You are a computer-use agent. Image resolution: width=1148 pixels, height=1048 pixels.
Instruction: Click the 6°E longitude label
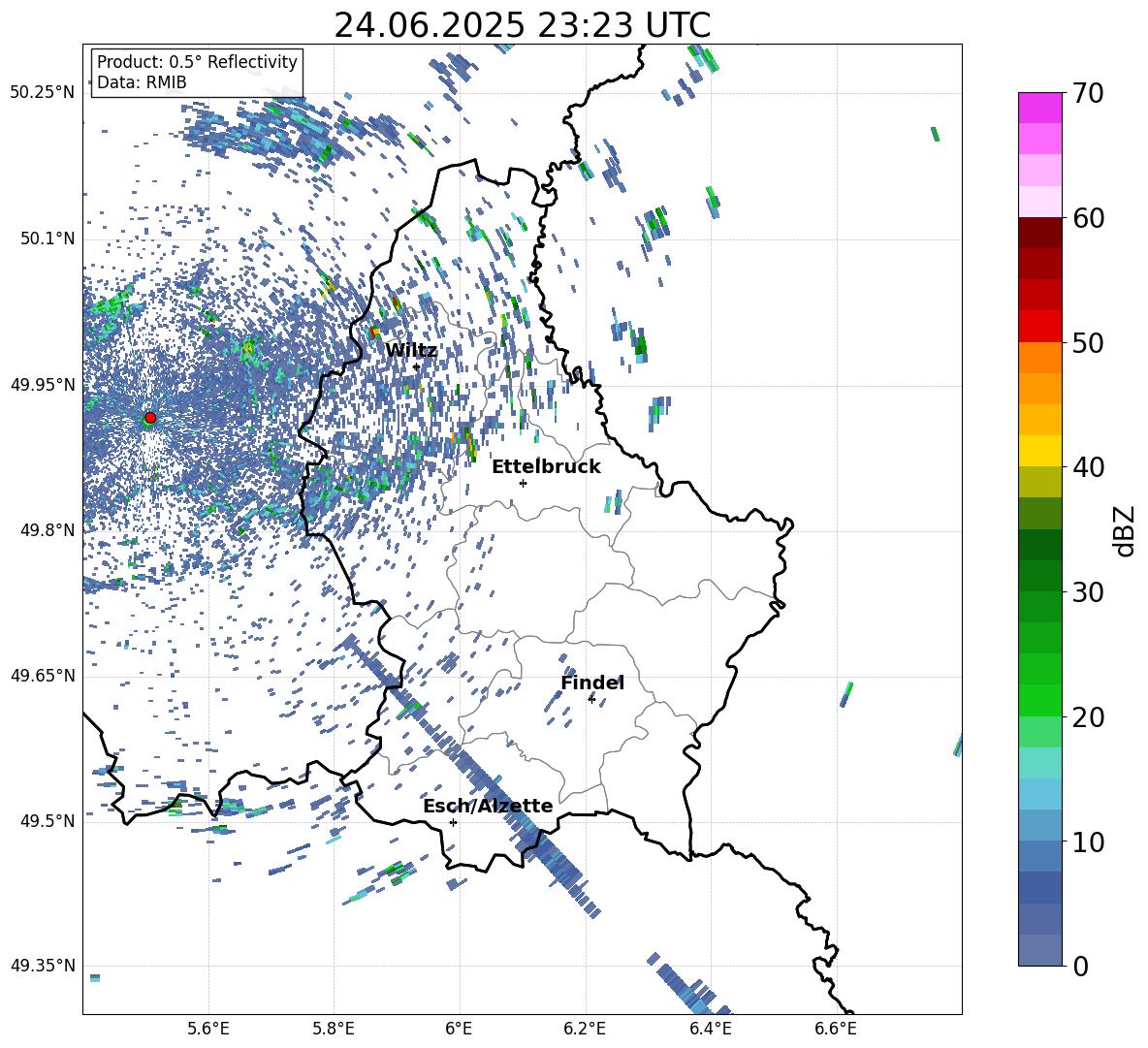tap(459, 1029)
